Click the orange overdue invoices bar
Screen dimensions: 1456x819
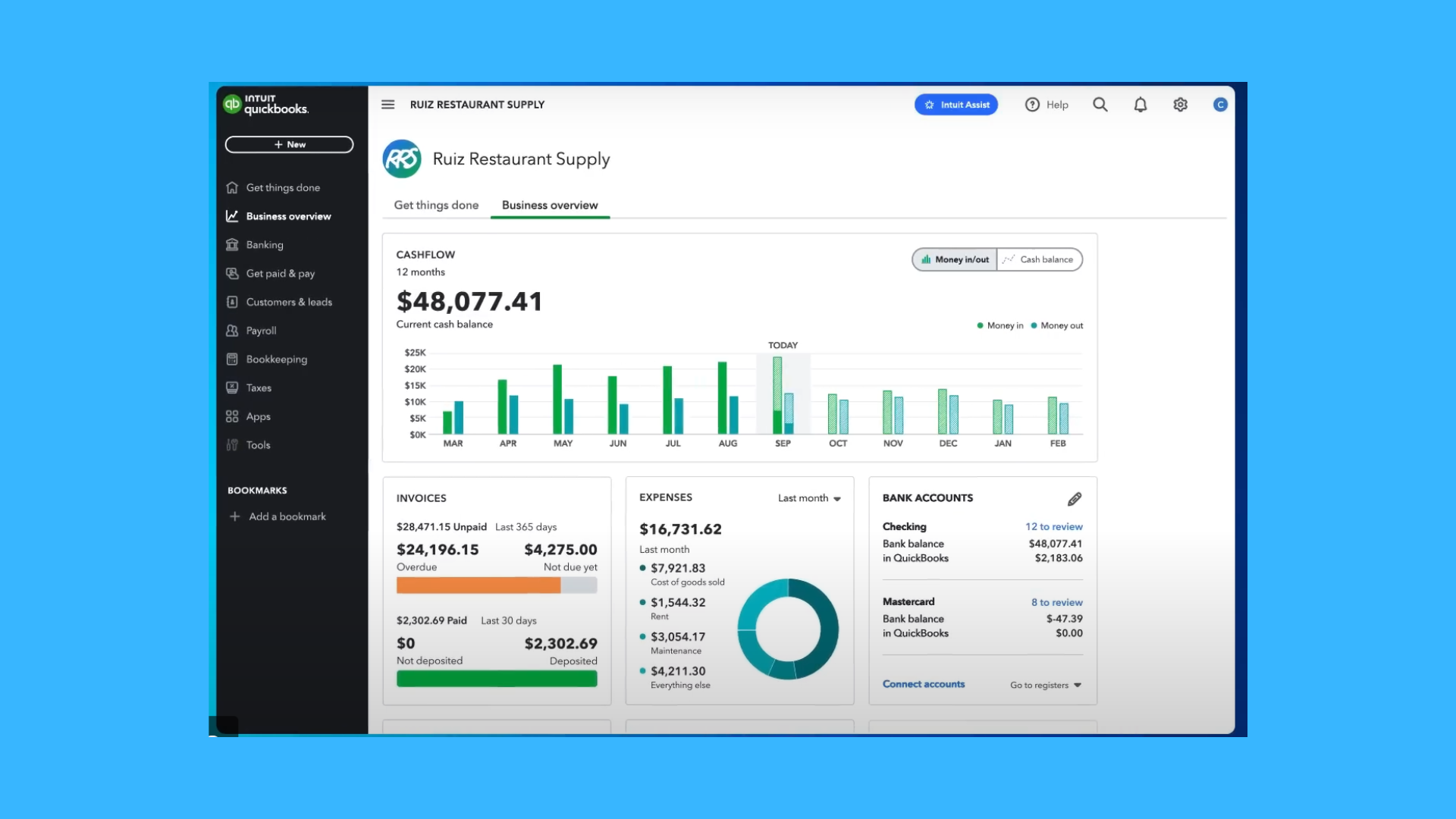(478, 585)
